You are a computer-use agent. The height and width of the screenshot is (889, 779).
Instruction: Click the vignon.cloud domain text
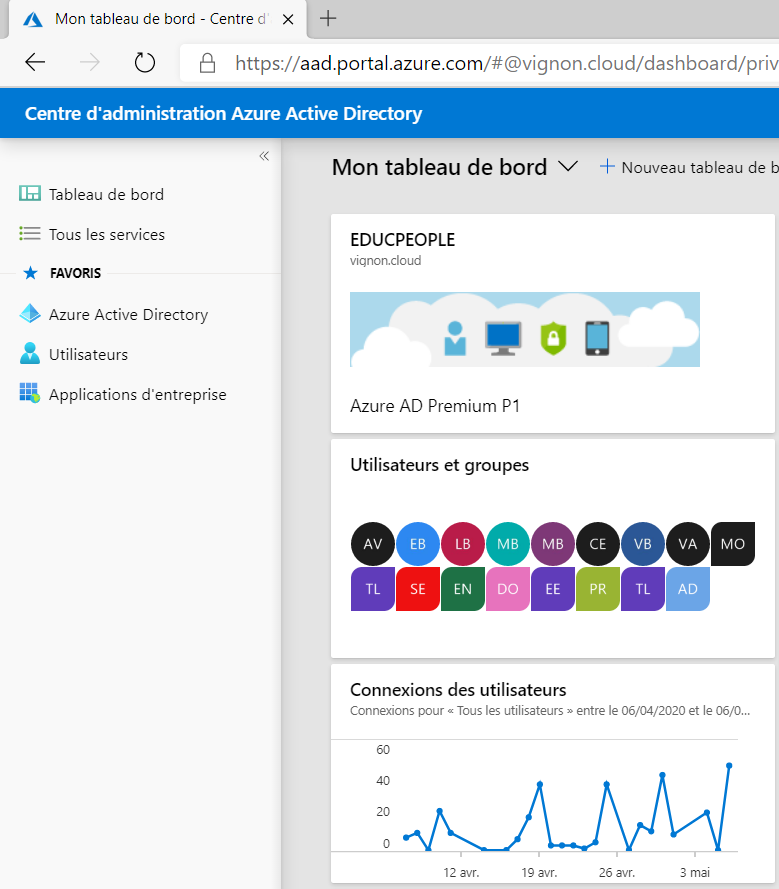pos(386,261)
